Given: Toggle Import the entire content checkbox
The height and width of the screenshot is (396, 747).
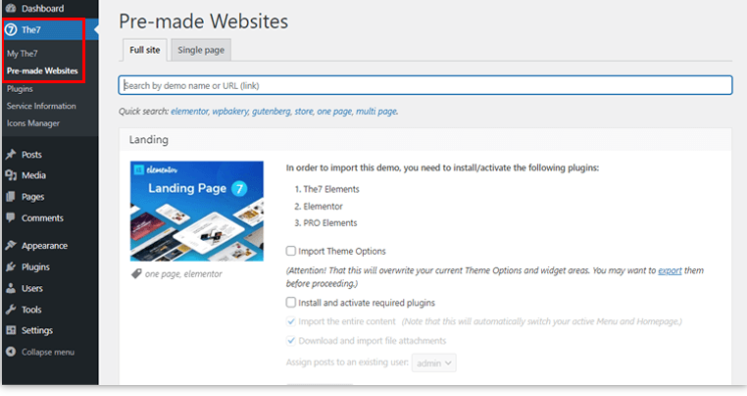Looking at the screenshot, I should (291, 321).
